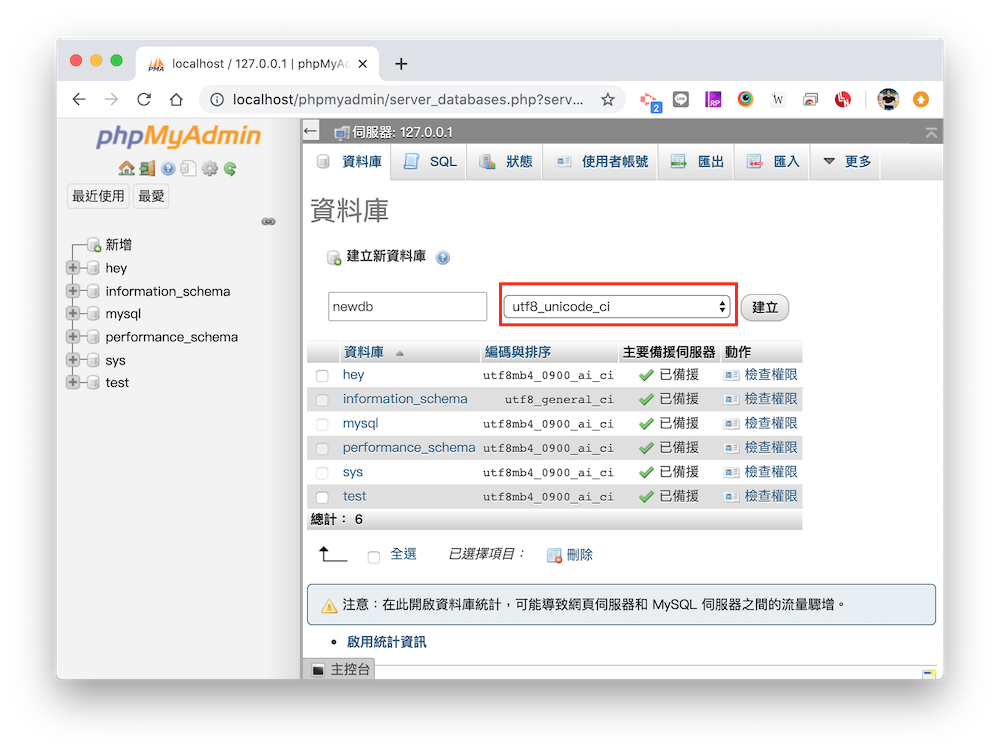The height and width of the screenshot is (754, 1000).
Task: Open the sys database link in table
Action: click(353, 472)
